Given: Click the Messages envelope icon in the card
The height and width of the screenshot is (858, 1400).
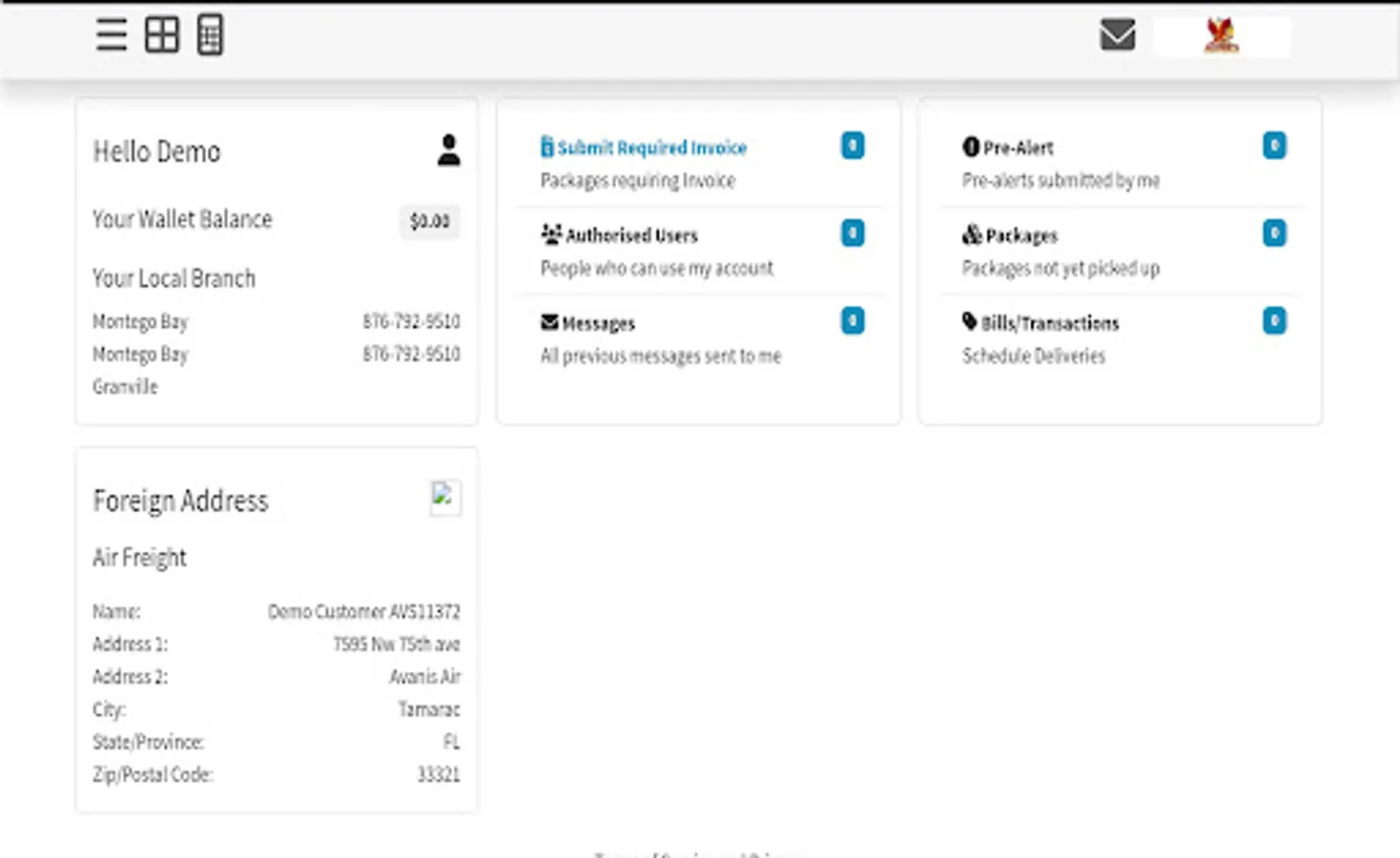Looking at the screenshot, I should 549,321.
